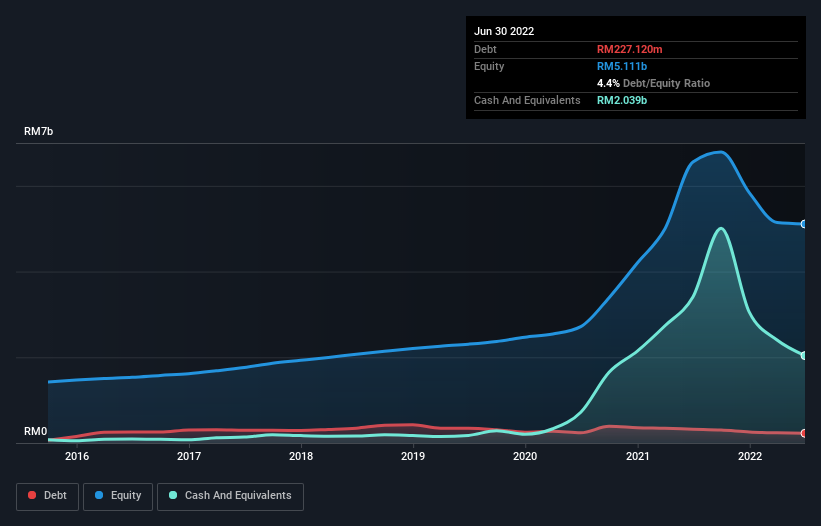
Task: Click the 4.4% Debt/Equity Ratio text
Action: click(x=653, y=83)
